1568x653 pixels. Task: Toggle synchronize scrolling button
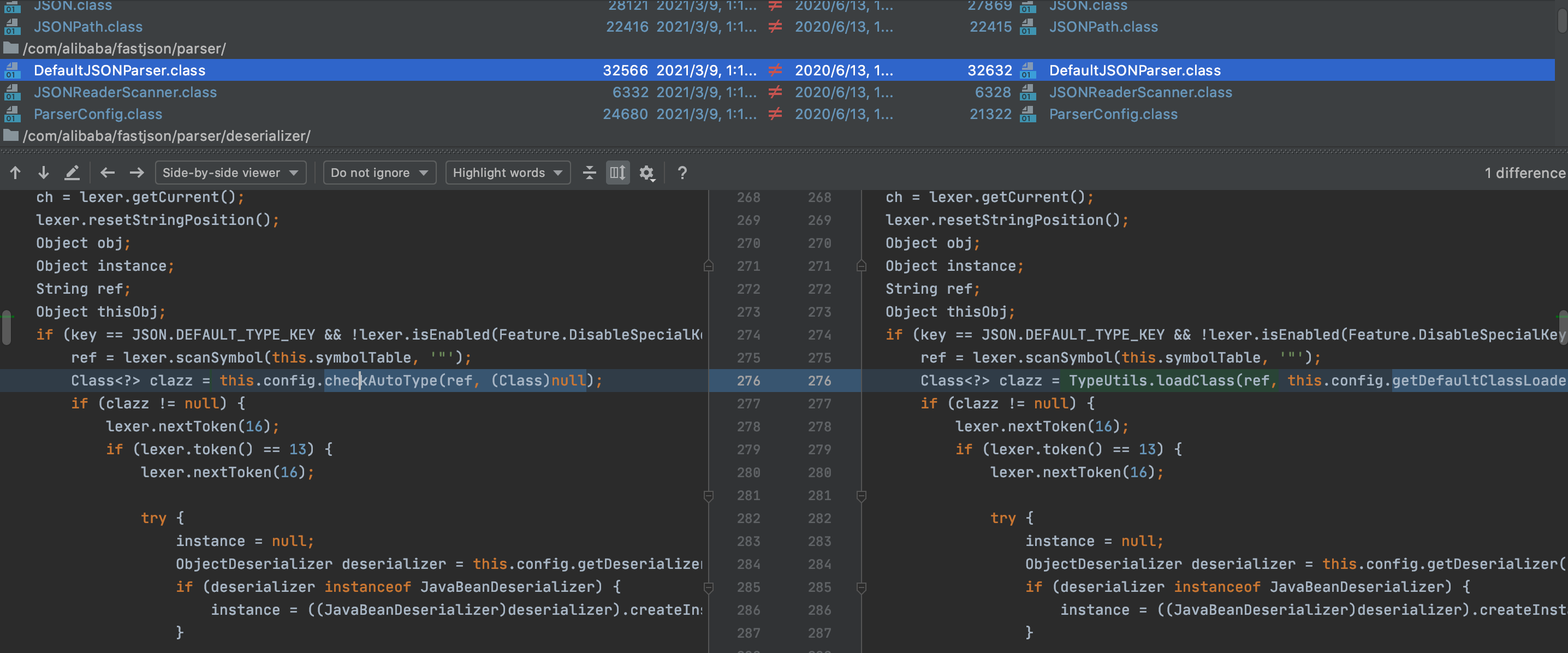click(617, 173)
